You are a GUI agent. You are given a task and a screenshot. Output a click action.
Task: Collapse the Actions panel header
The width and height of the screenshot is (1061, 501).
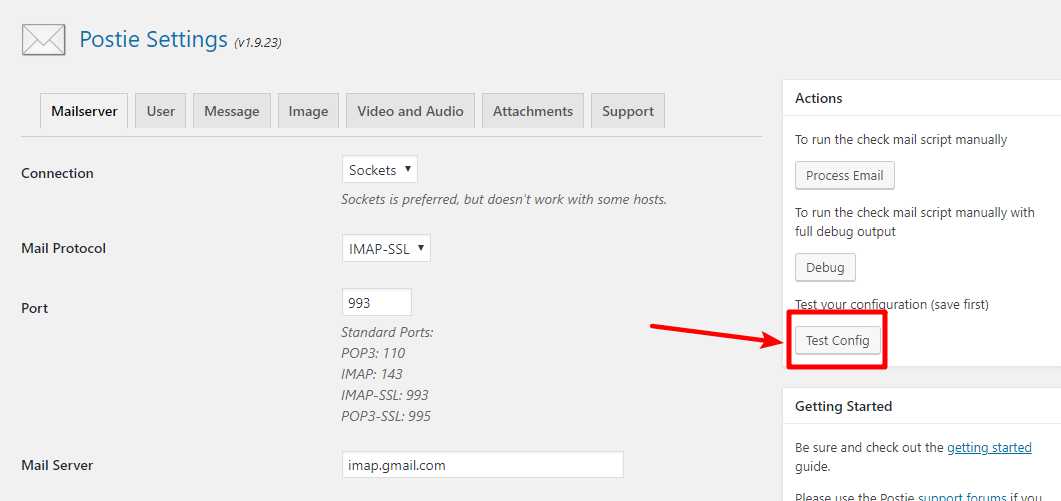point(920,98)
